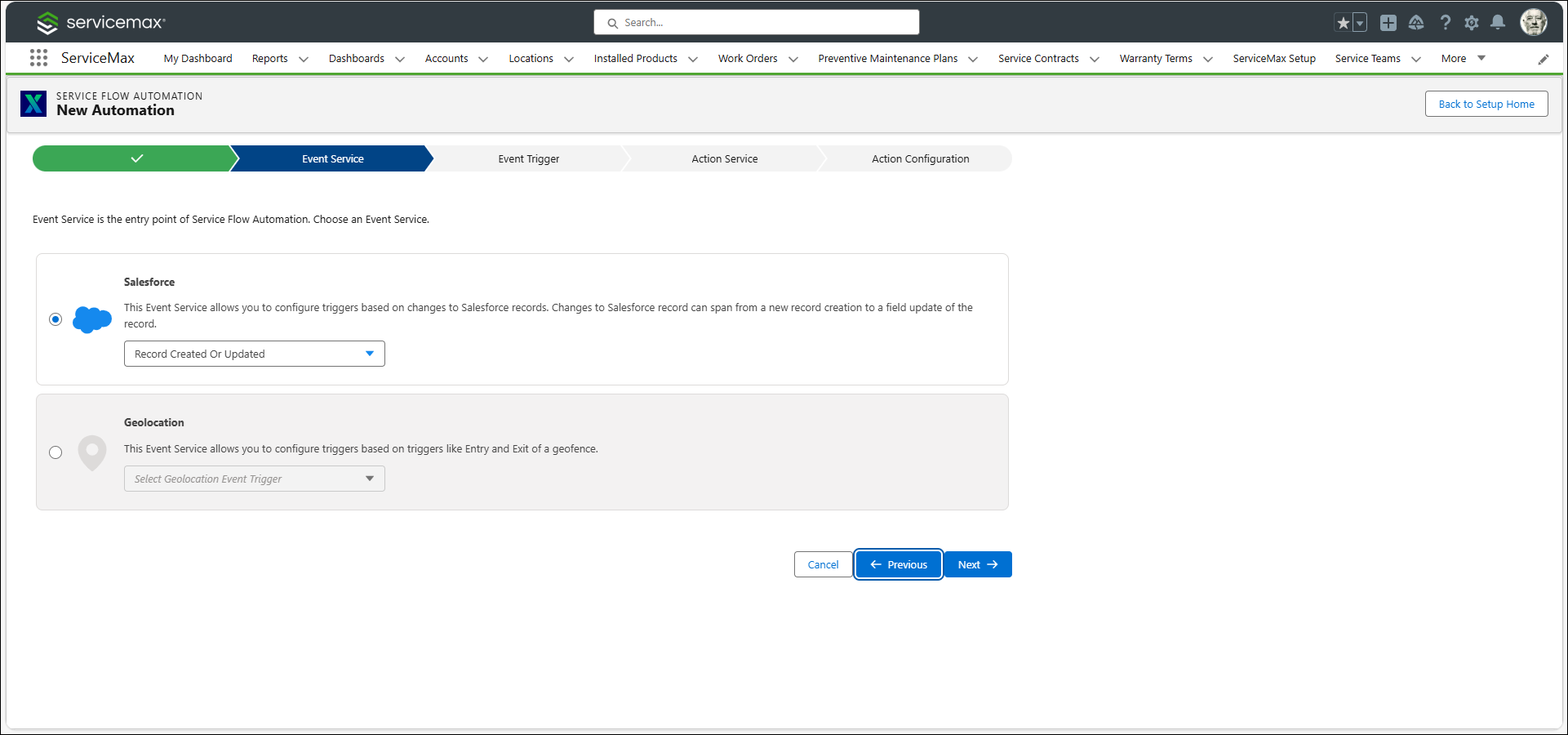Click Back to Setup Home button
Viewport: 1568px width, 735px height.
click(x=1486, y=104)
